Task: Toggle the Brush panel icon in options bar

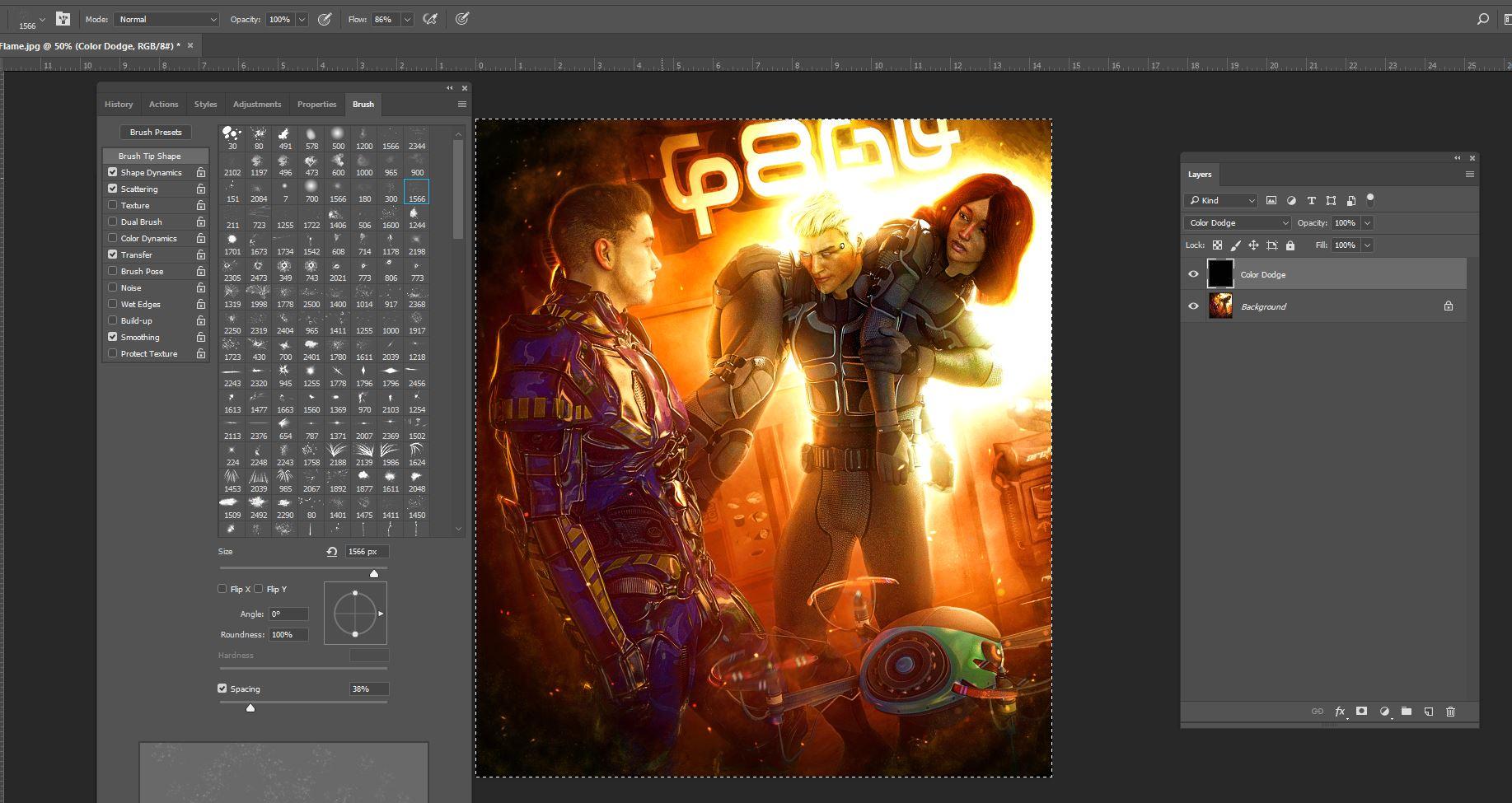Action: pyautogui.click(x=63, y=19)
